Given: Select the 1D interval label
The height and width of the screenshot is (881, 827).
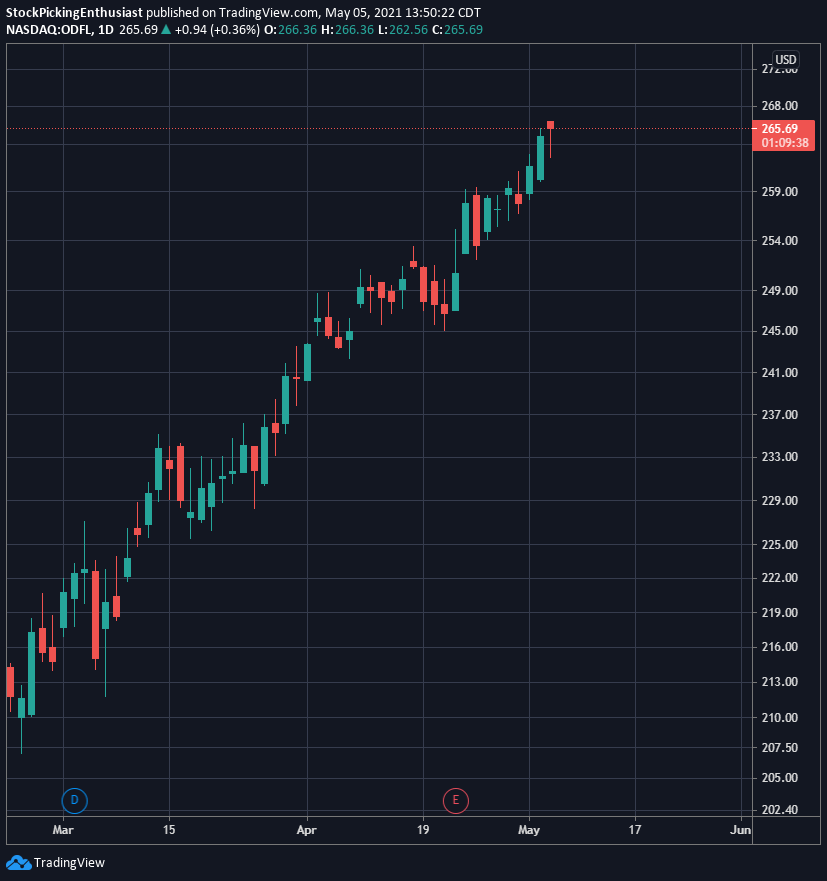Looking at the screenshot, I should pos(106,30).
